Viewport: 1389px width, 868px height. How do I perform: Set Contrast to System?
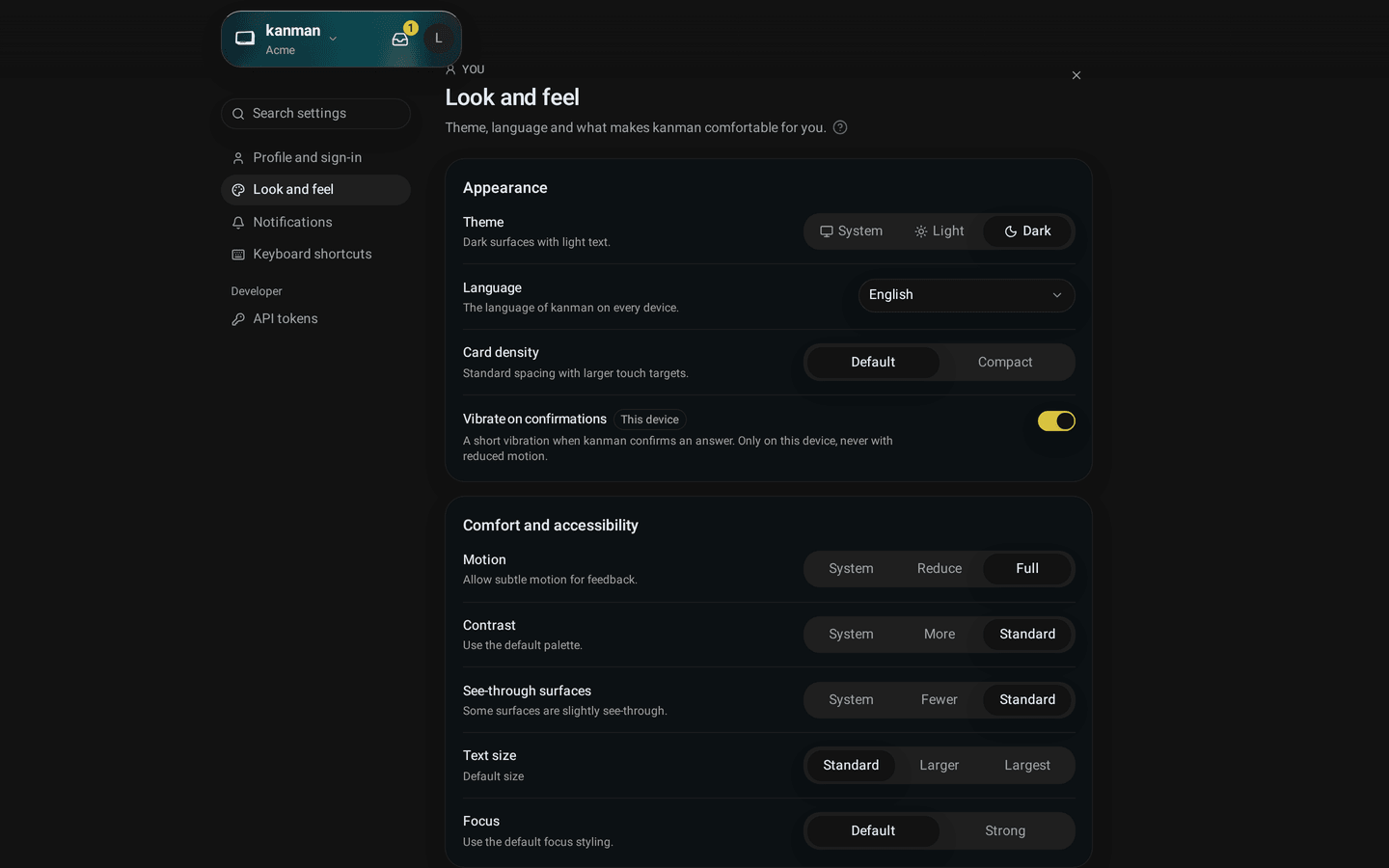[x=851, y=635]
